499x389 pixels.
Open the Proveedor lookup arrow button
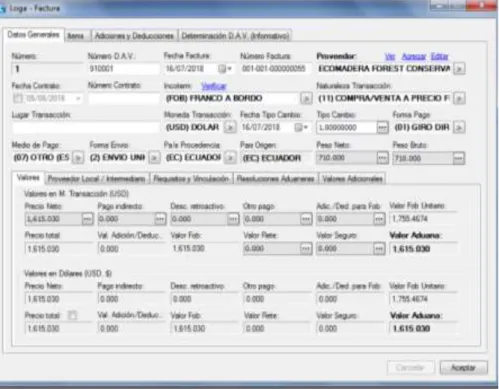click(459, 69)
